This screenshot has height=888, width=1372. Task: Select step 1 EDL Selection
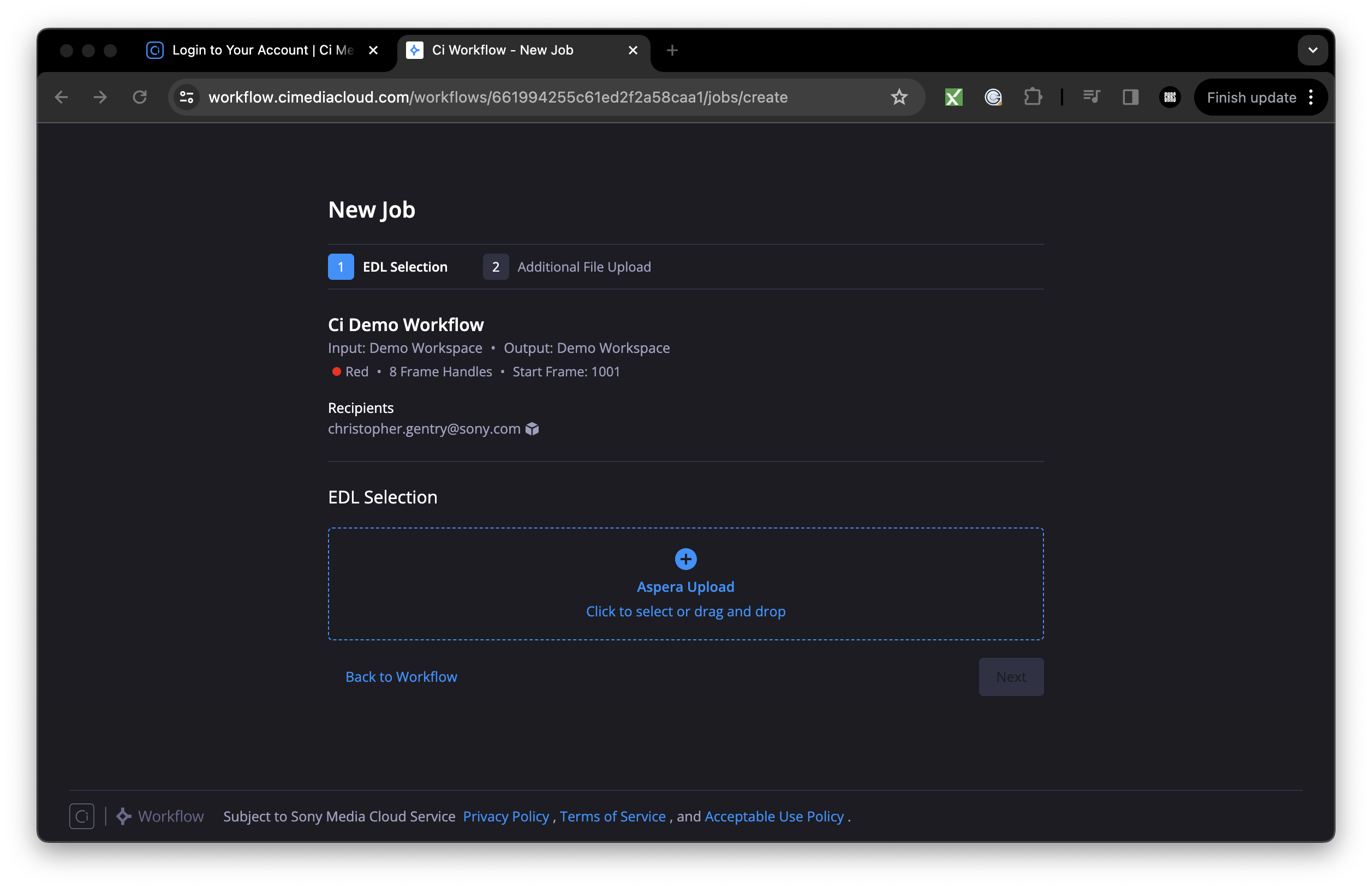387,267
